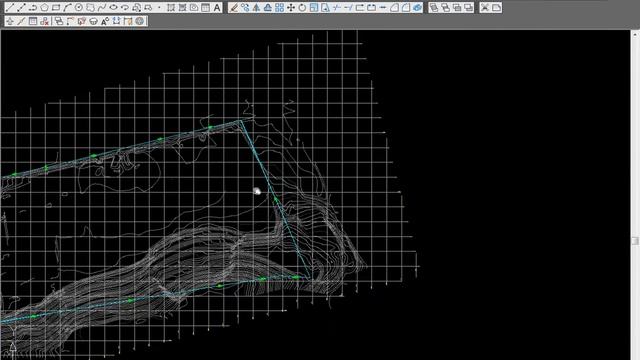Click the X icon in the last toolbar group
Viewport: 640px width, 360px height.
pos(485,8)
